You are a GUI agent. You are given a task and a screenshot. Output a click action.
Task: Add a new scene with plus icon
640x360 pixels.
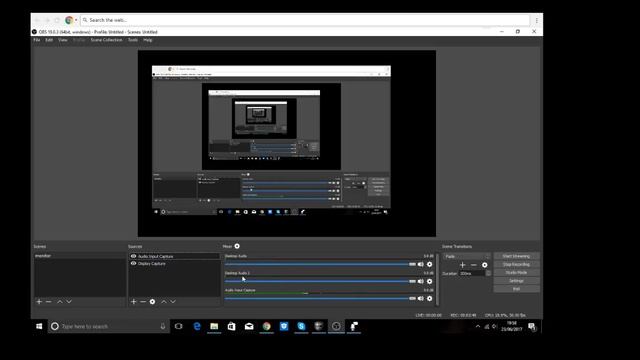[x=39, y=302]
